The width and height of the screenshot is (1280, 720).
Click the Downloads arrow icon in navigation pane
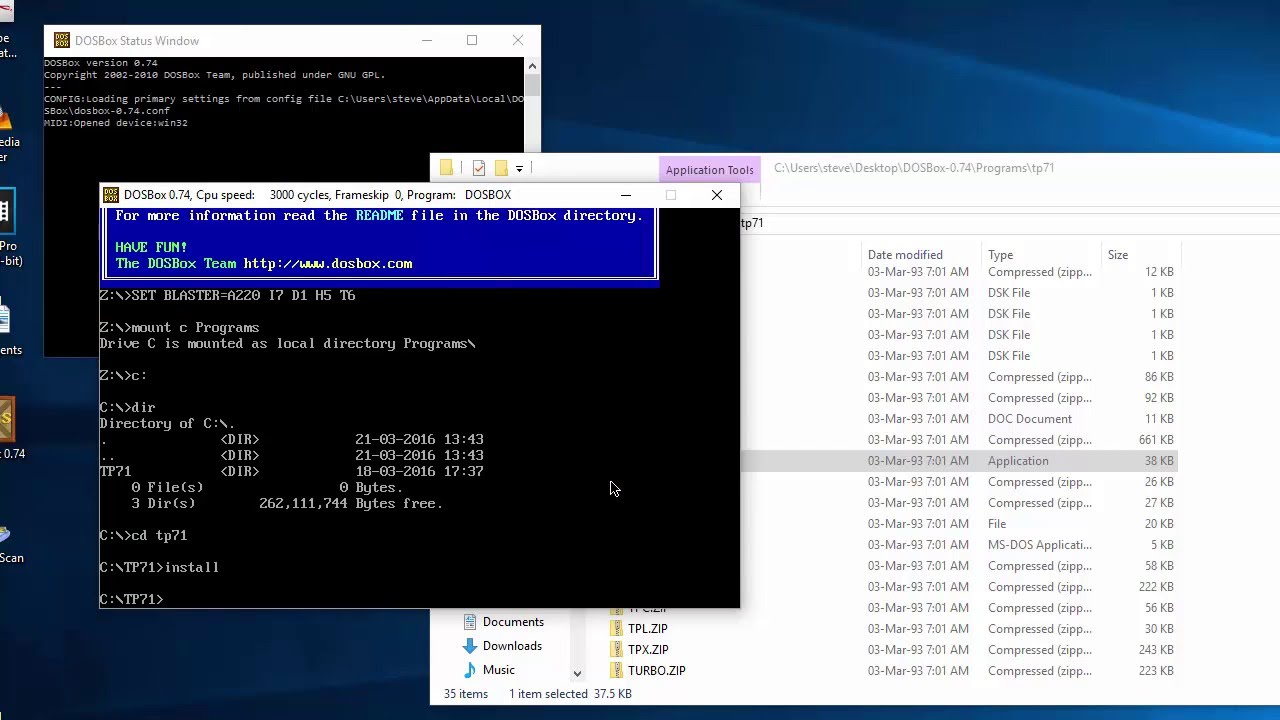[x=470, y=646]
